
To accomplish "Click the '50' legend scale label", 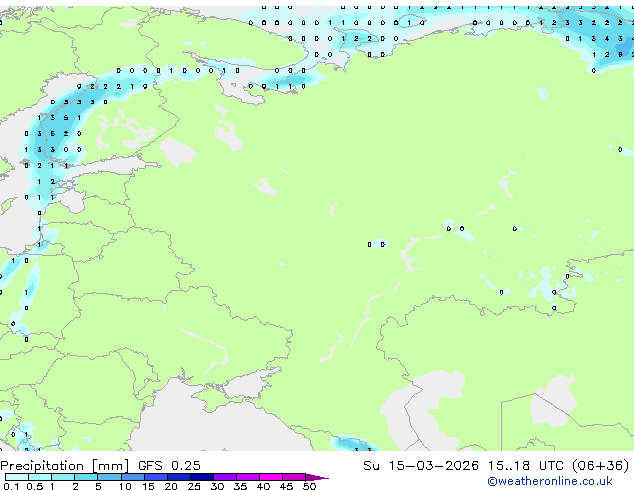I will pyautogui.click(x=310, y=486).
